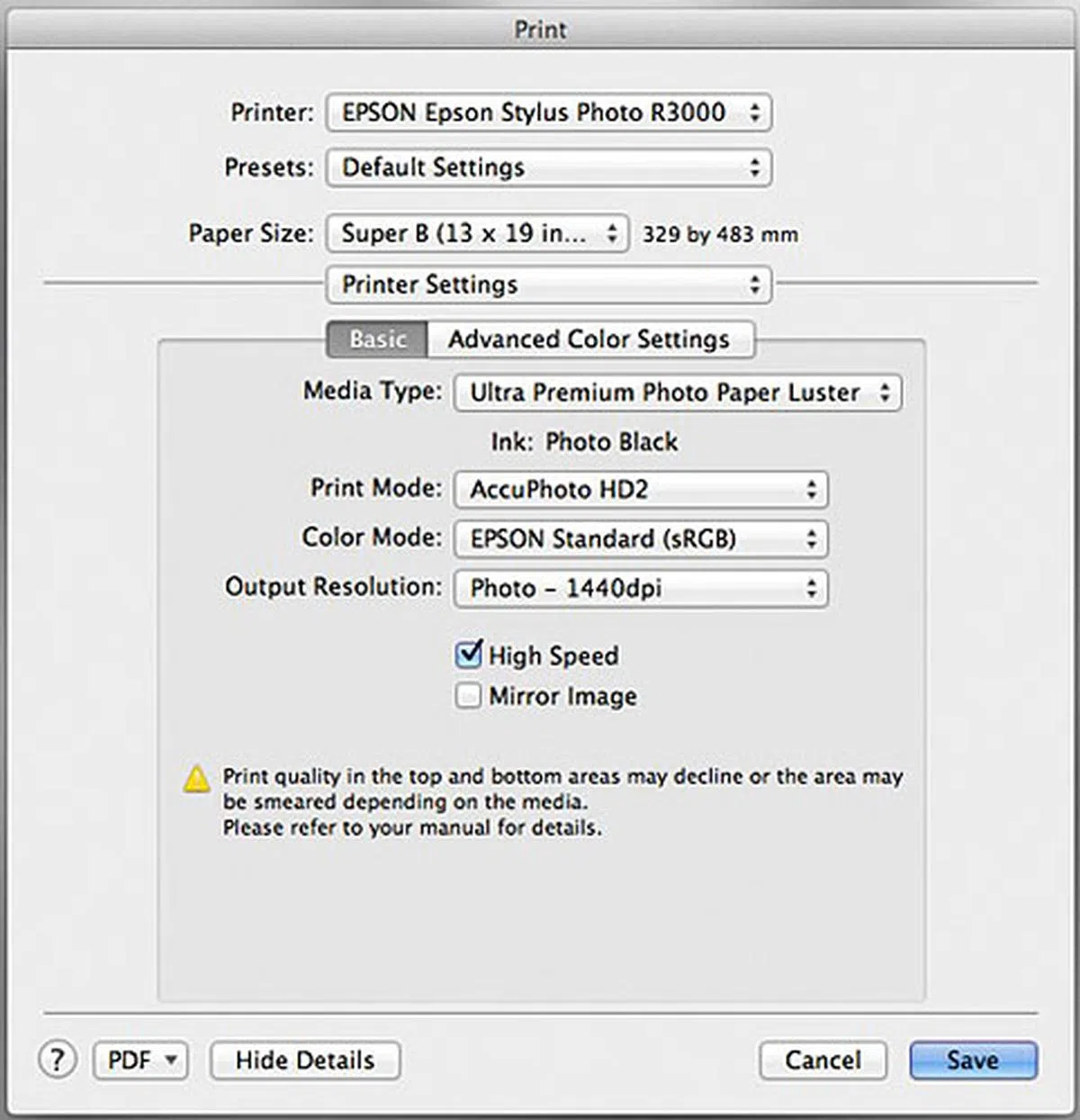
Task: Click the Ink: Photo Black label
Action: point(584,442)
